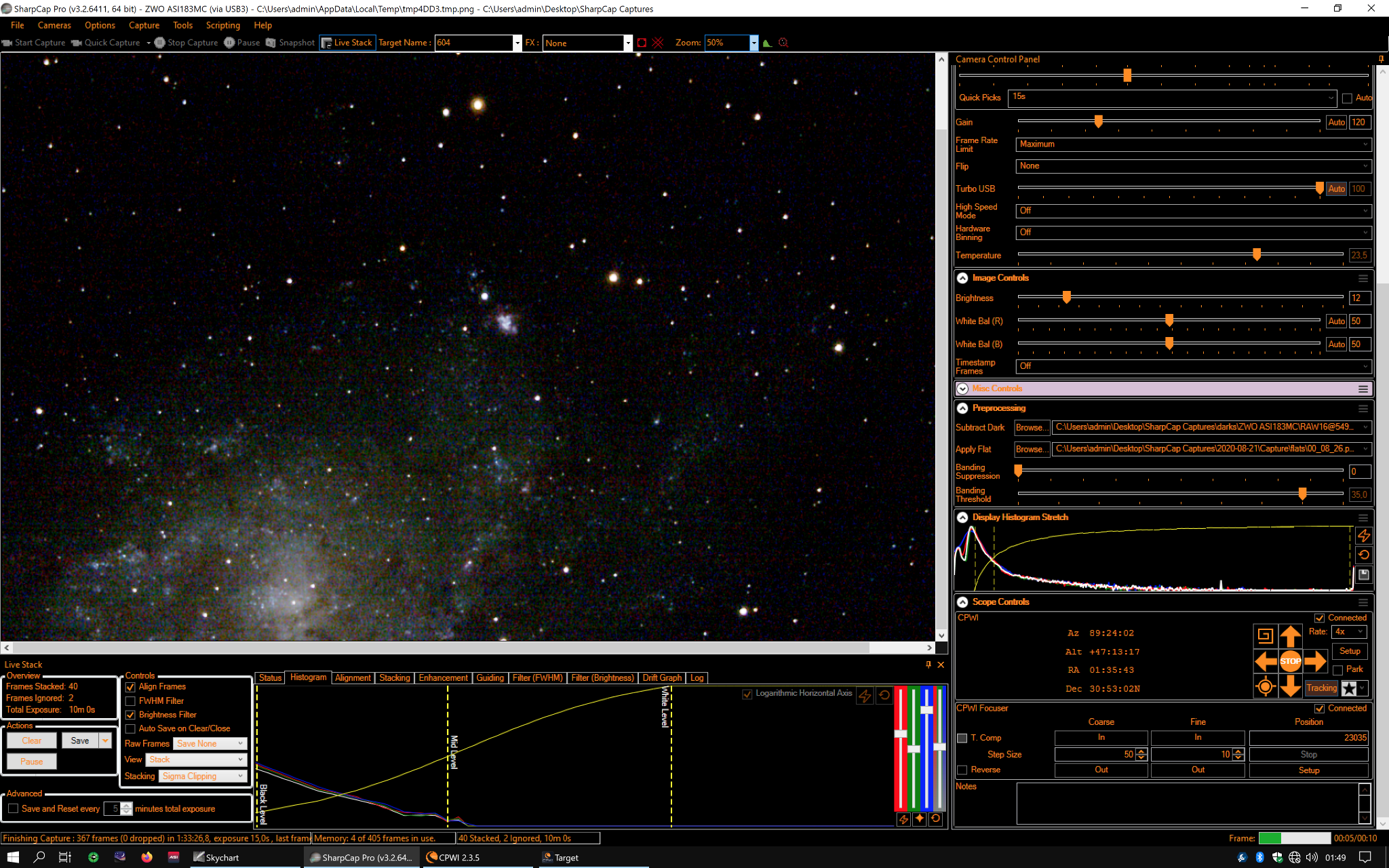Click the save histogram stretch icon
The height and width of the screenshot is (868, 1389).
[1364, 575]
